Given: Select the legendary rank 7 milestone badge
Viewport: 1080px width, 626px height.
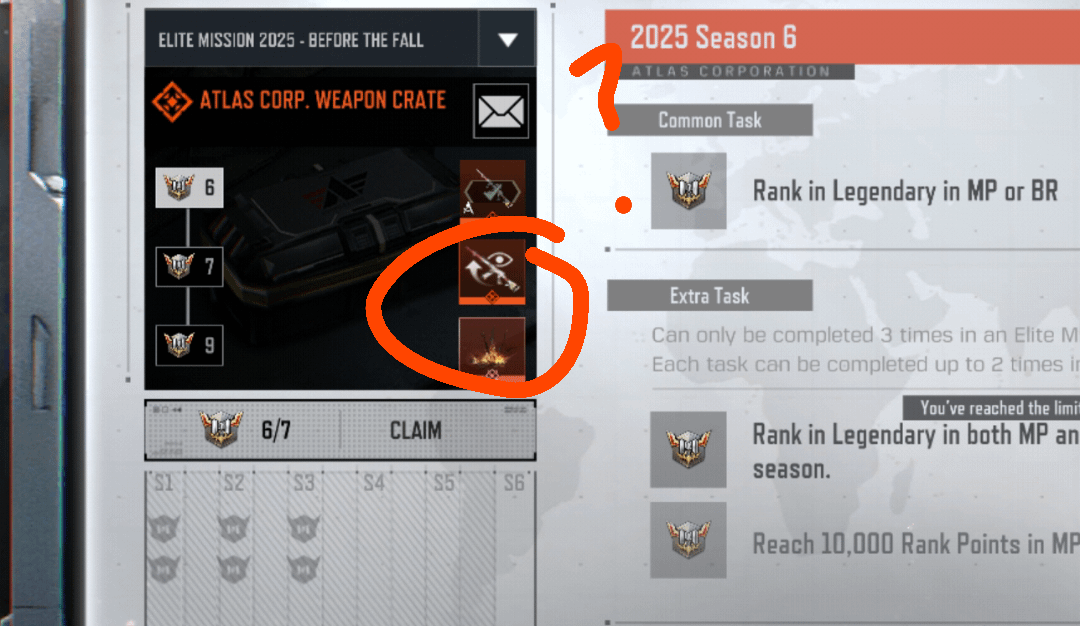Looking at the screenshot, I should click(189, 267).
